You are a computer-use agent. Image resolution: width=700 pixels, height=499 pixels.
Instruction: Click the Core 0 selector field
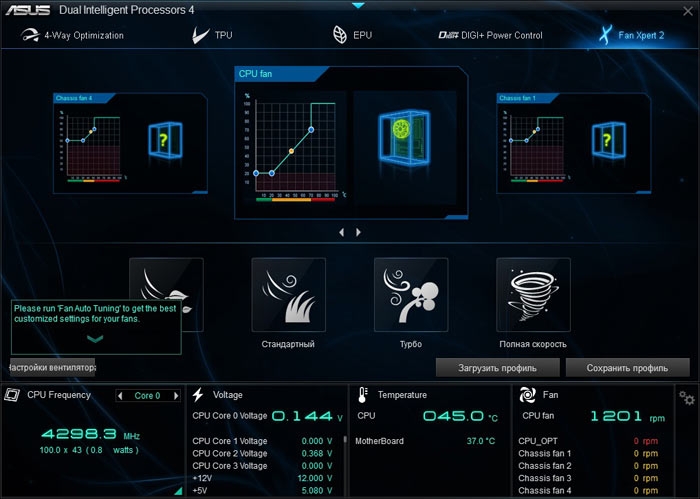[x=148, y=395]
